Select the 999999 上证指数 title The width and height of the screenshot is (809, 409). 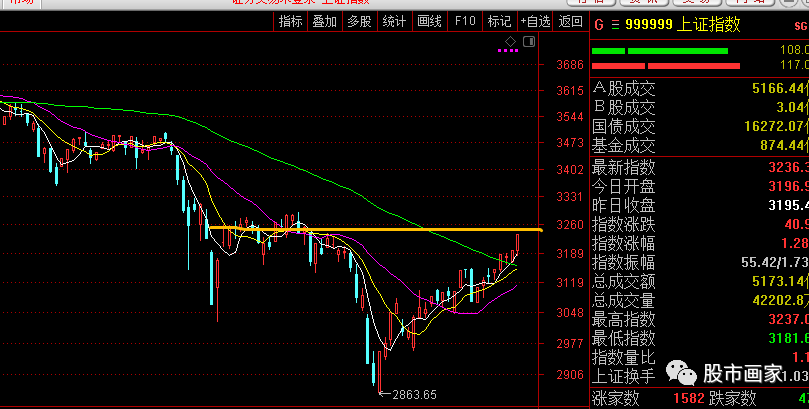683,24
